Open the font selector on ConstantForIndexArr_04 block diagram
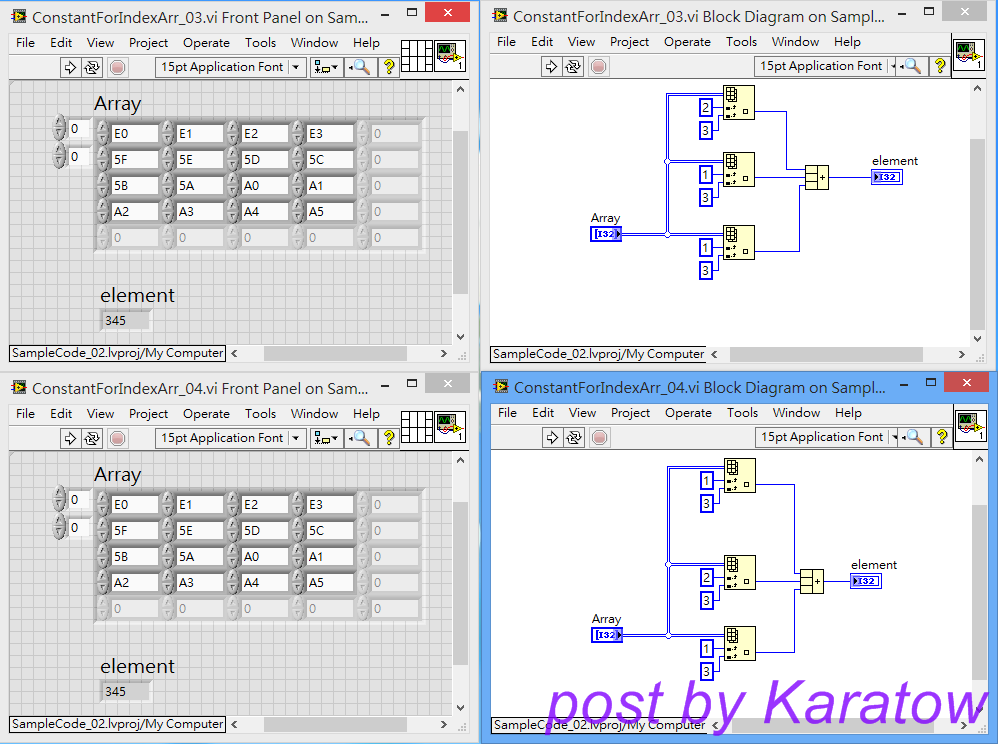The height and width of the screenshot is (744, 998). pos(820,437)
